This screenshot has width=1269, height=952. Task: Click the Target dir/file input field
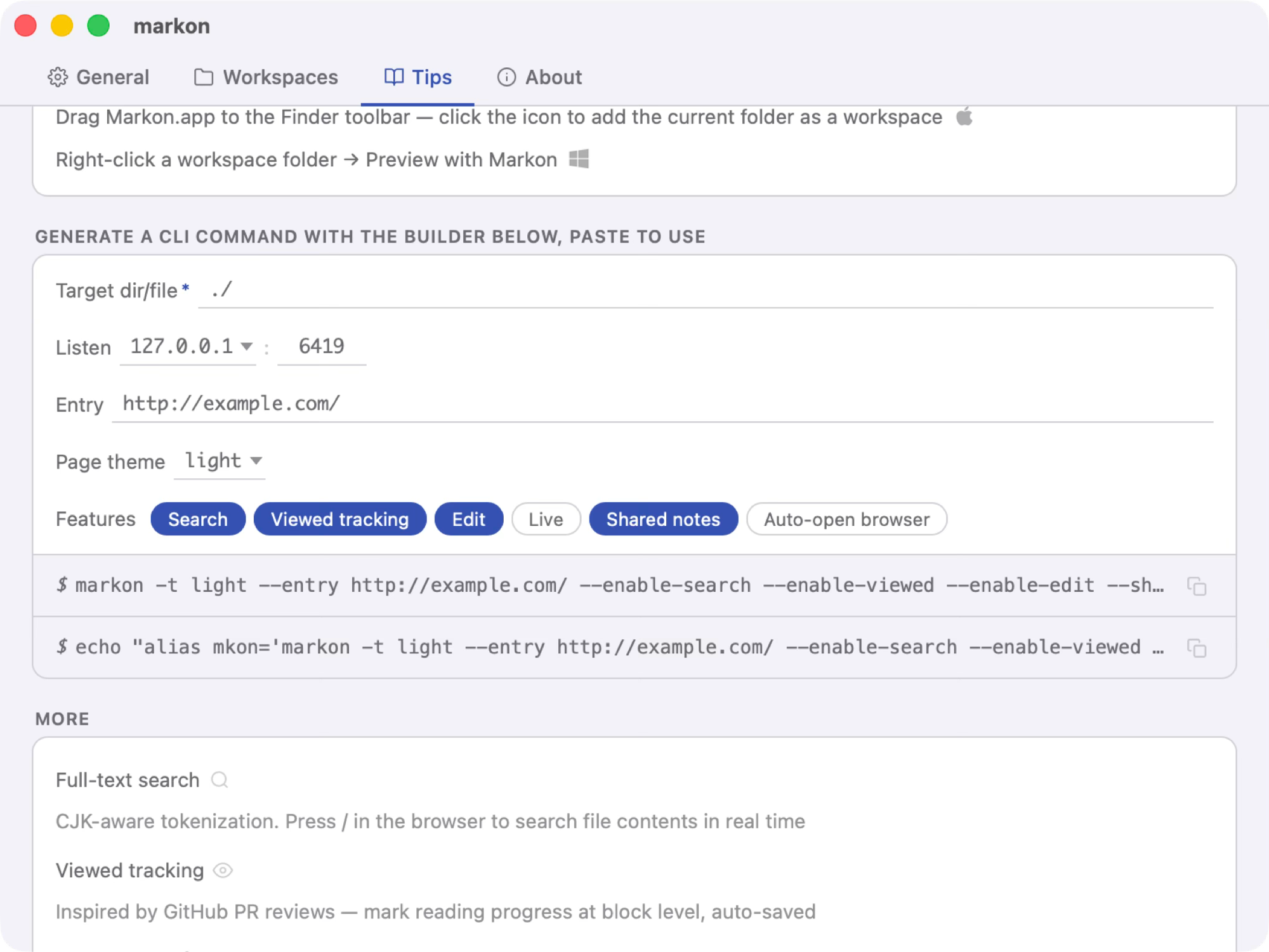(706, 290)
